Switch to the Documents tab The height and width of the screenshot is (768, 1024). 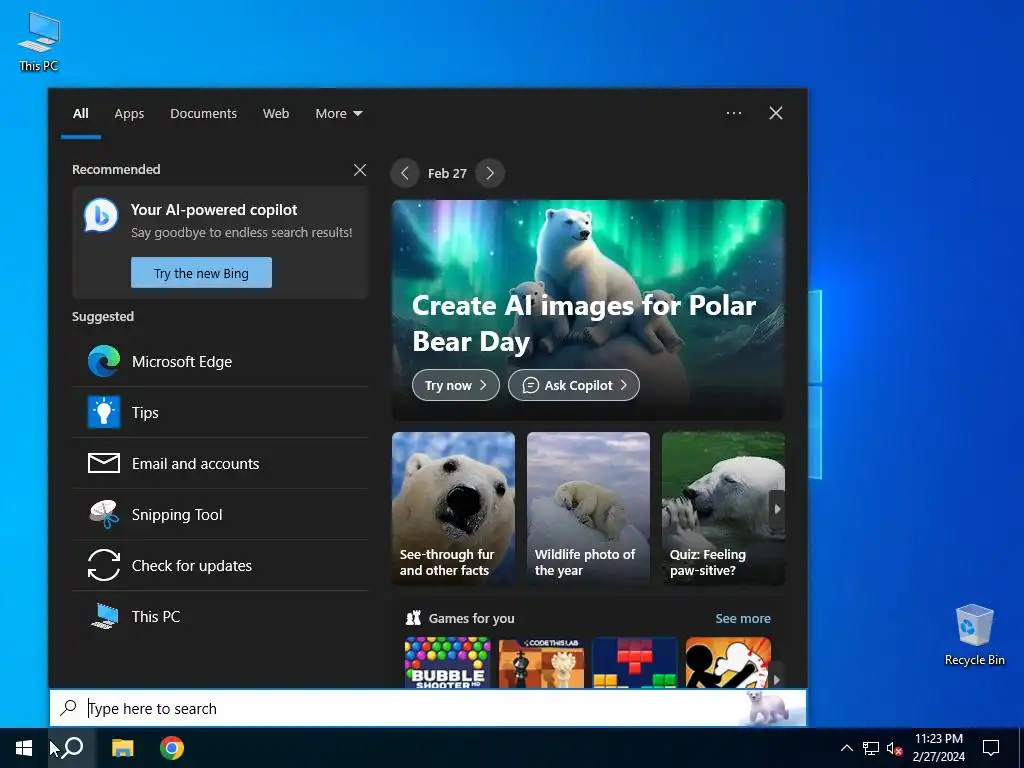click(x=203, y=114)
